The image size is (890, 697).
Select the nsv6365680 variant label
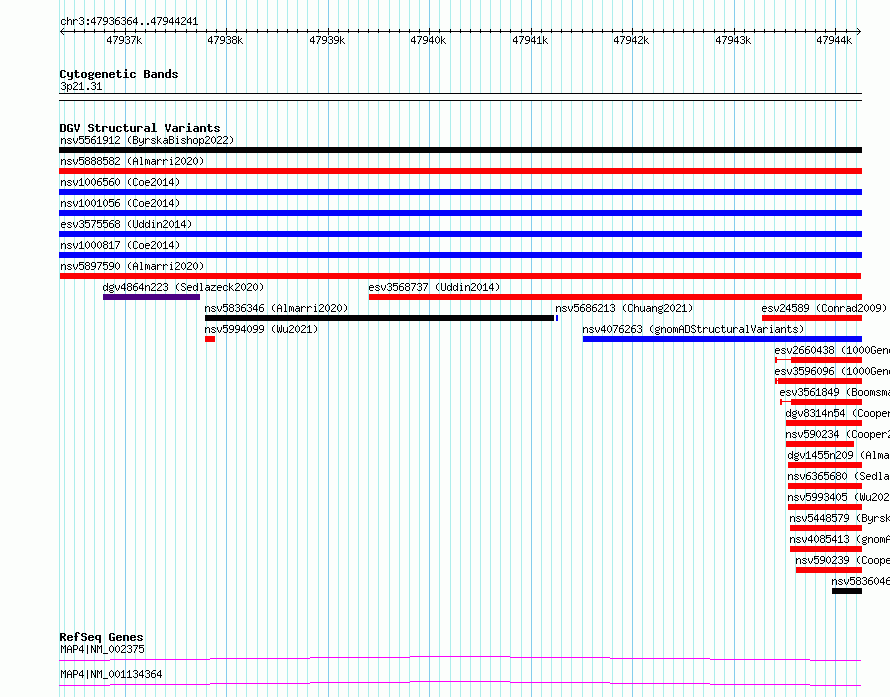(838, 476)
